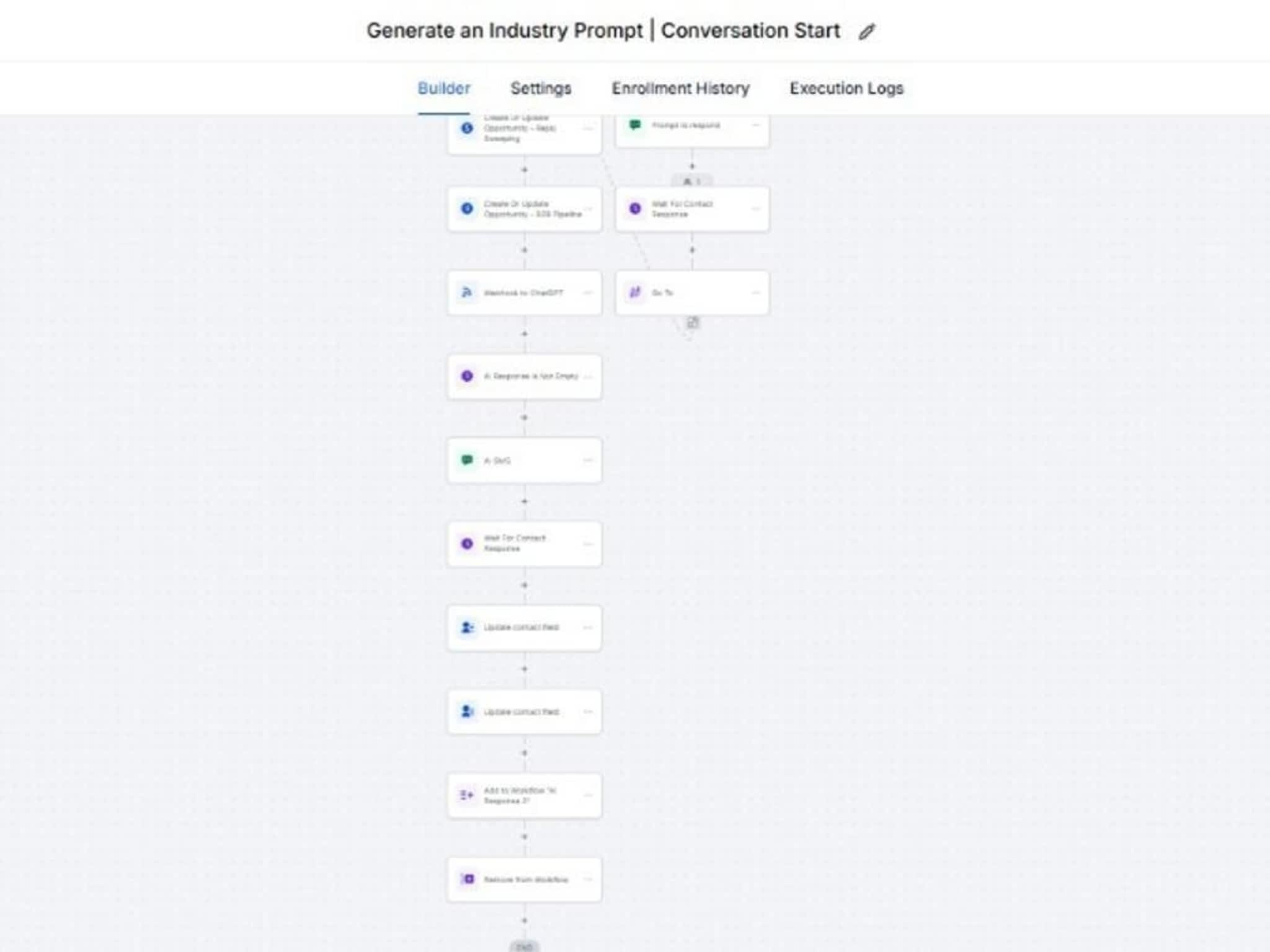Click the green AI SMS message icon
Viewport: 1270px width, 952px height.
[467, 460]
